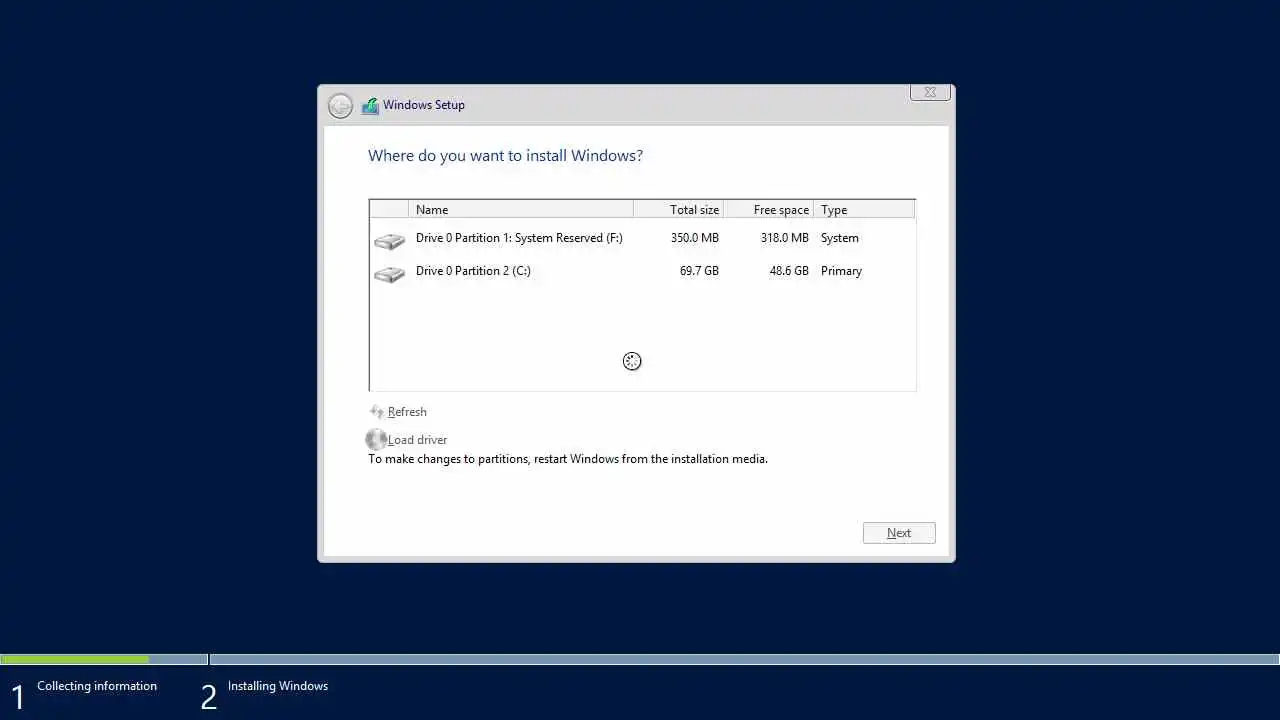Screen dimensions: 1280x720
Task: Sort by the Type column header
Action: click(864, 209)
